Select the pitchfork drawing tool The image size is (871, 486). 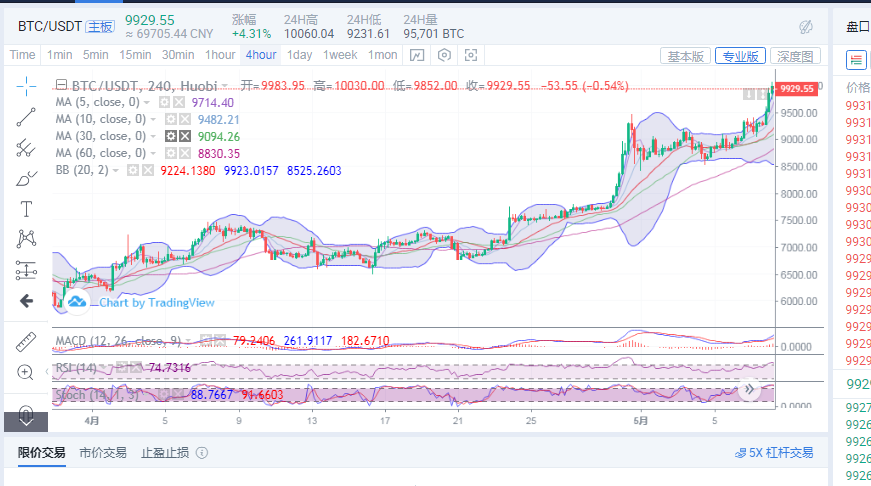[26, 148]
